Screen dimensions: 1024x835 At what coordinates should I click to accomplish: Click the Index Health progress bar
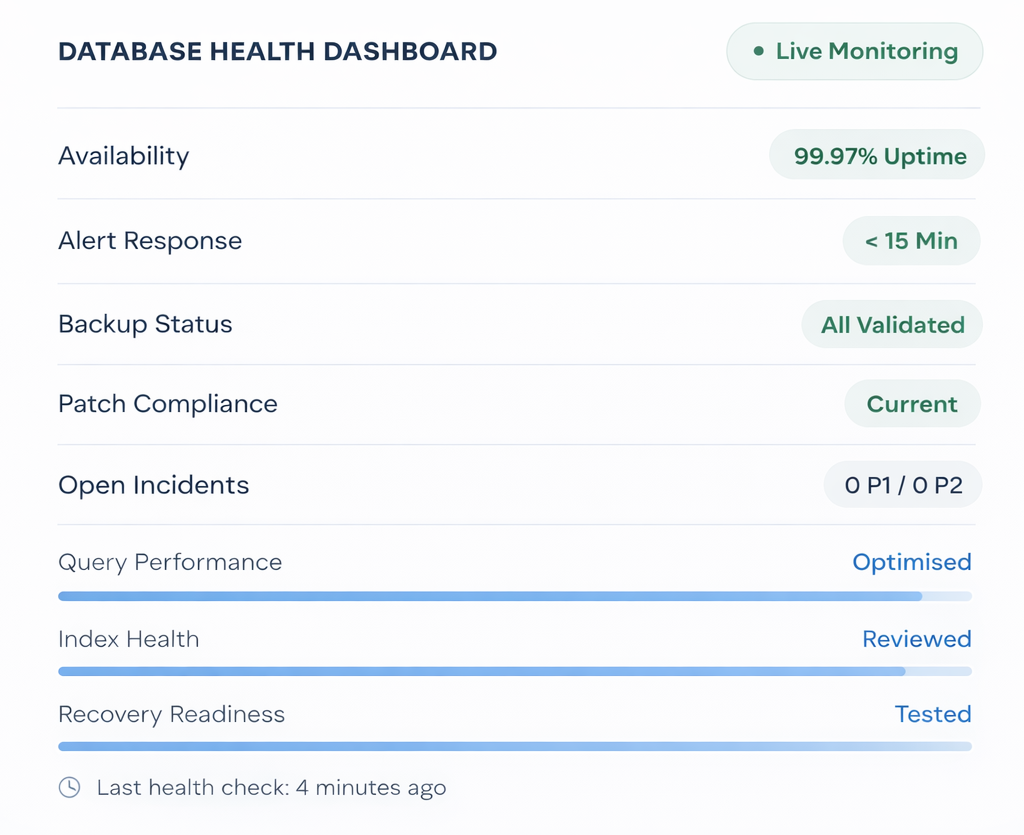[x=514, y=671]
